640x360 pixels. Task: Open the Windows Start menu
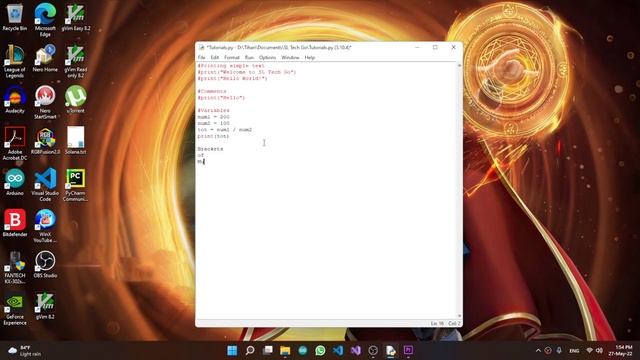click(232, 351)
